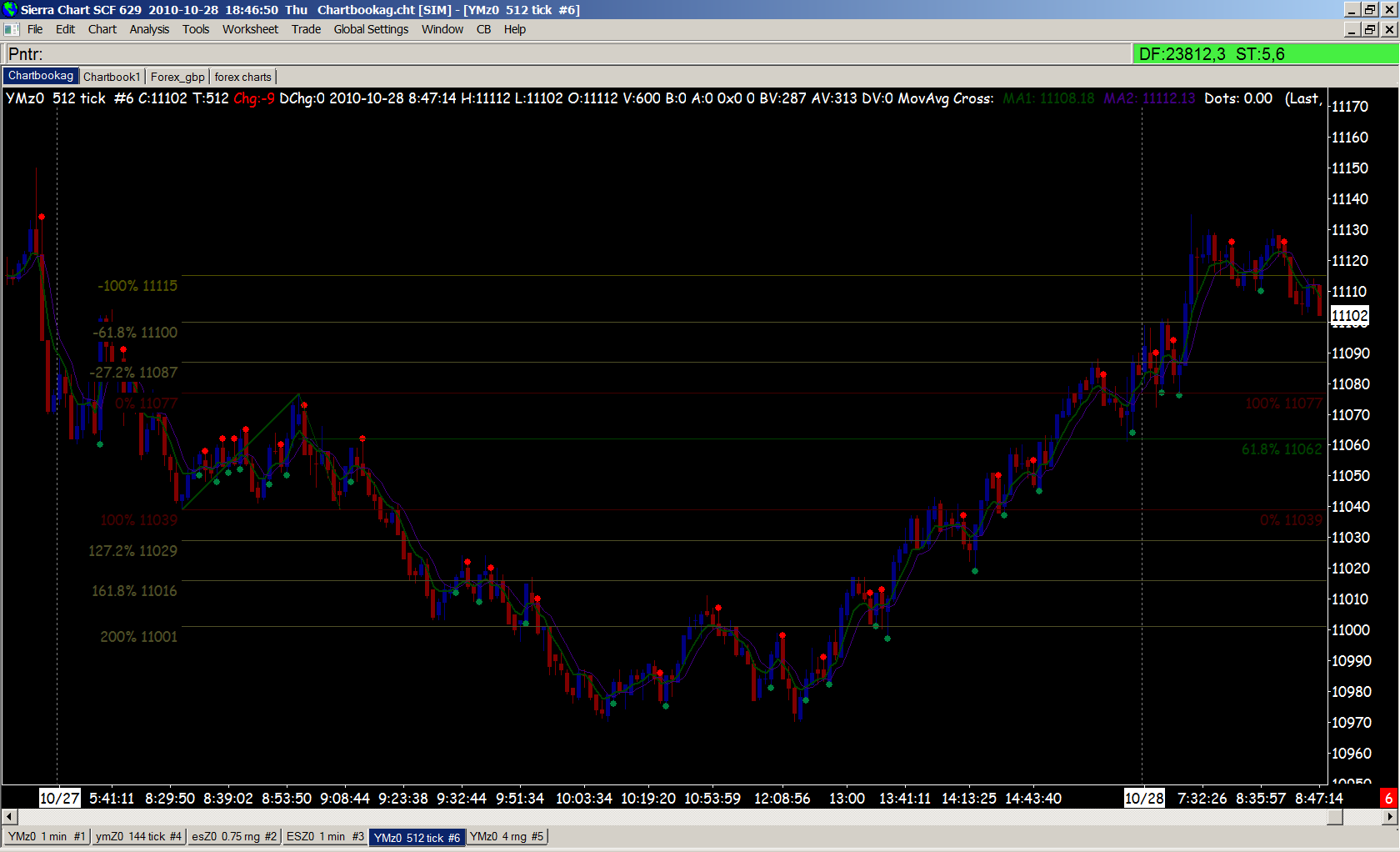This screenshot has height=852, width=1400.
Task: Click the Dots: 0.00 study readout
Action: [x=1238, y=98]
